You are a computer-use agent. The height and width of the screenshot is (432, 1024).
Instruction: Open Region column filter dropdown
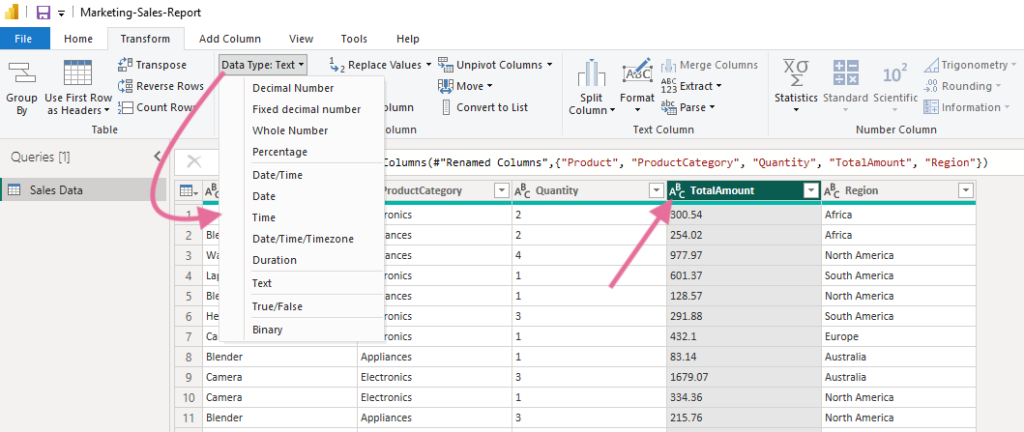[965, 191]
